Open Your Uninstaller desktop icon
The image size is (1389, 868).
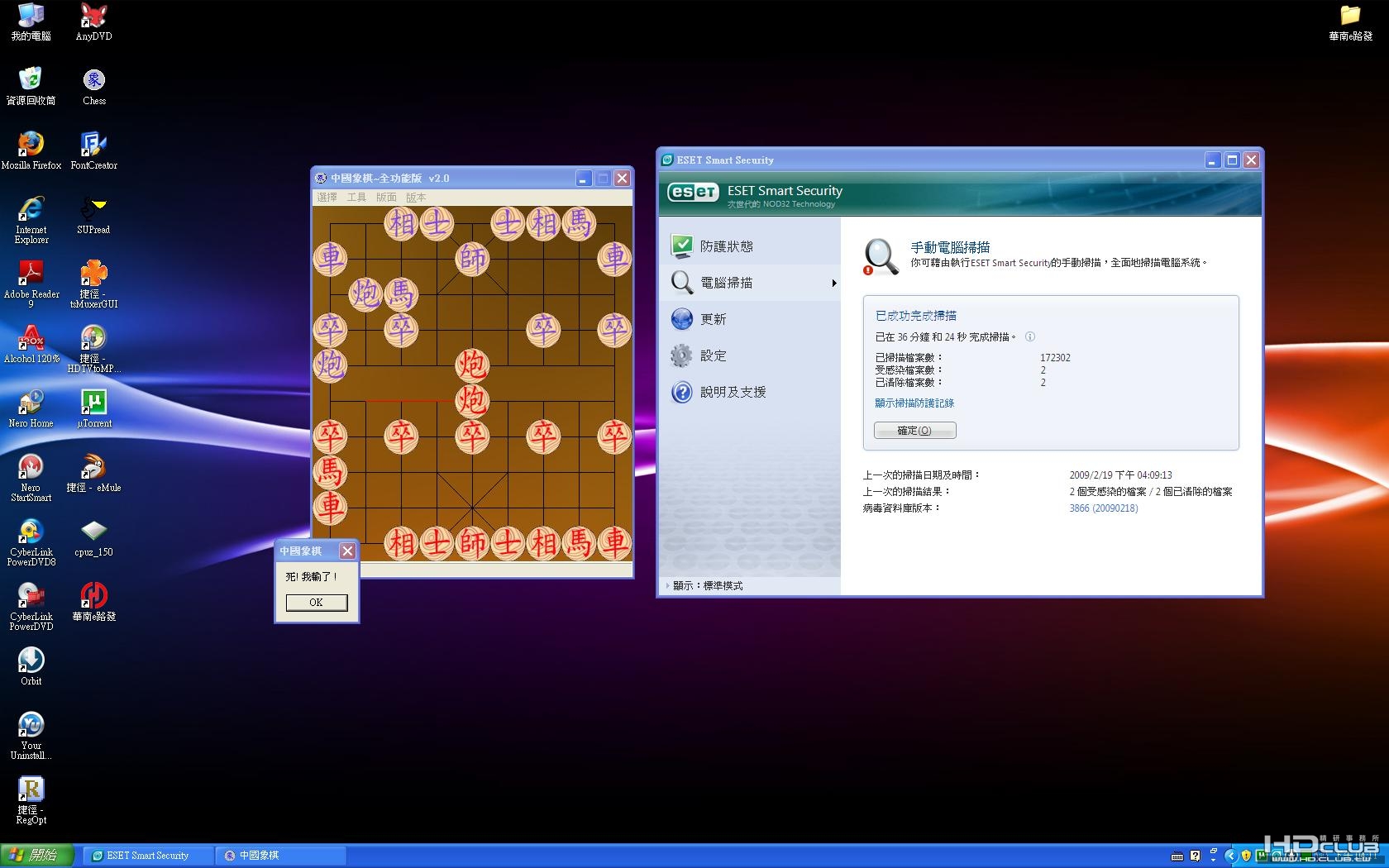pyautogui.click(x=31, y=736)
